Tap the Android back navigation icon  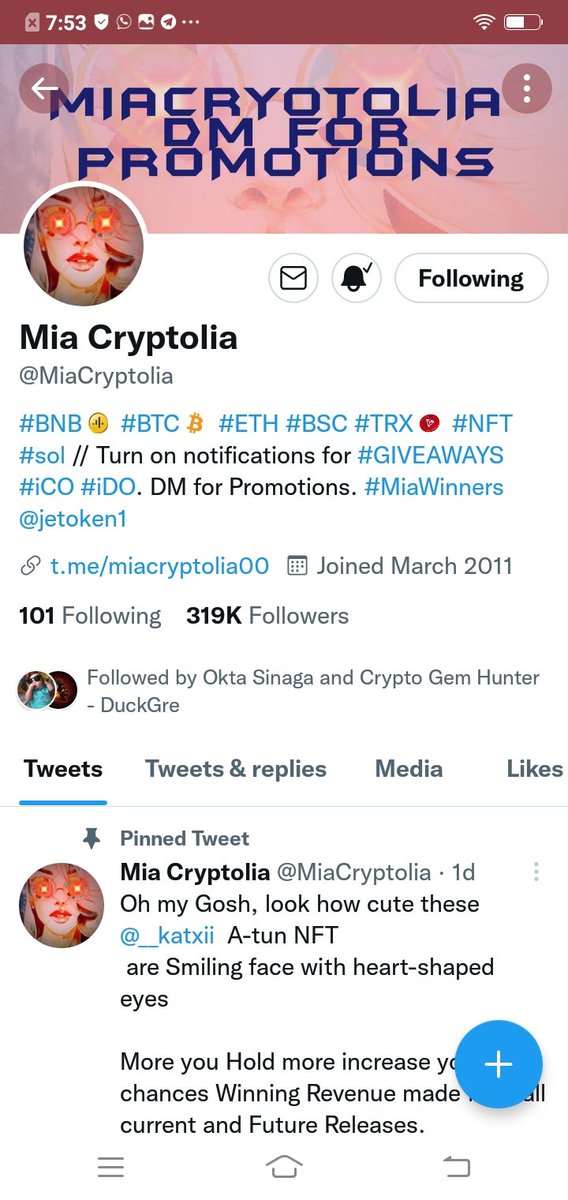[456, 1166]
